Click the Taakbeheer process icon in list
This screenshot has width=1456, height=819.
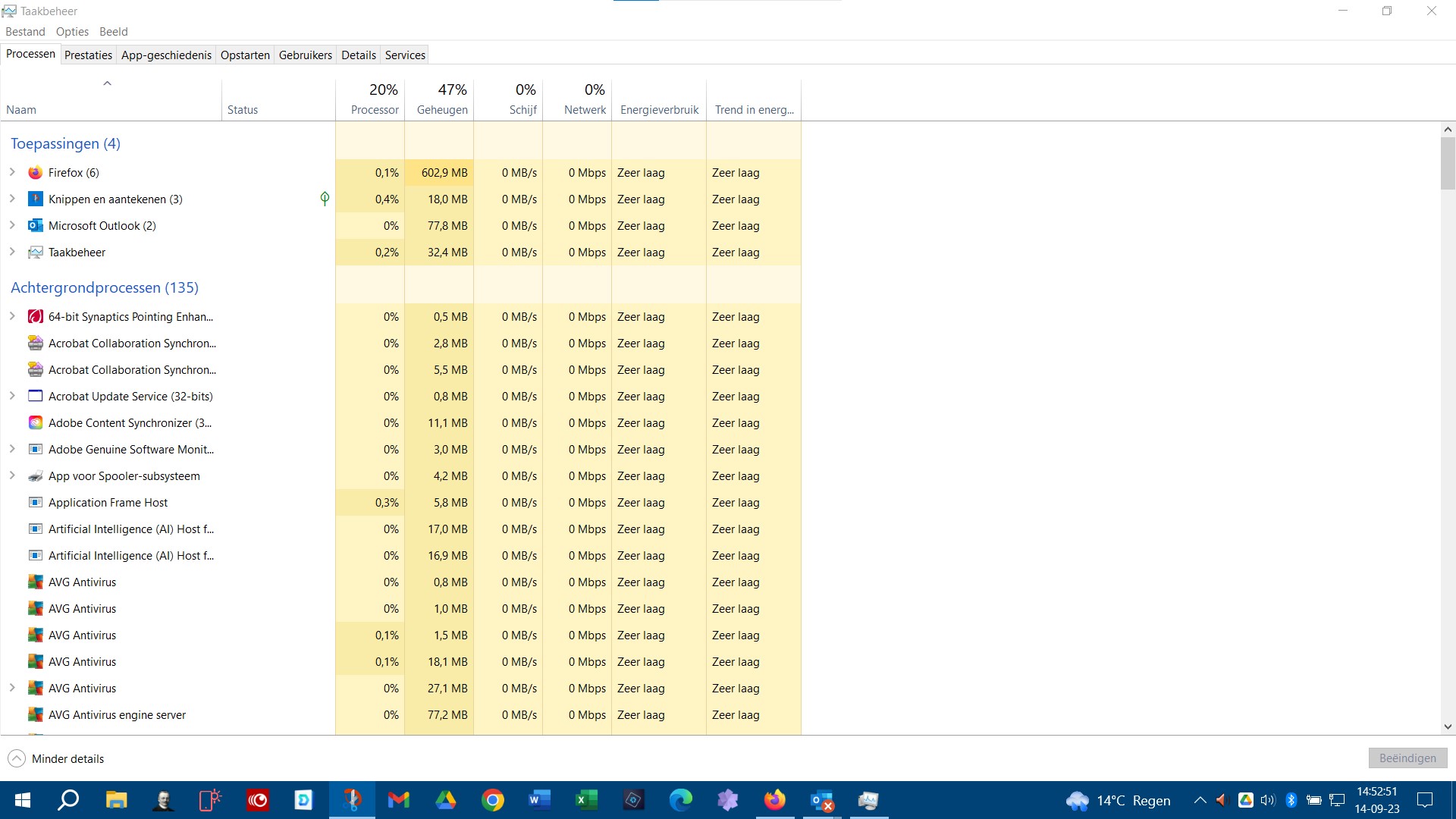pyautogui.click(x=35, y=253)
